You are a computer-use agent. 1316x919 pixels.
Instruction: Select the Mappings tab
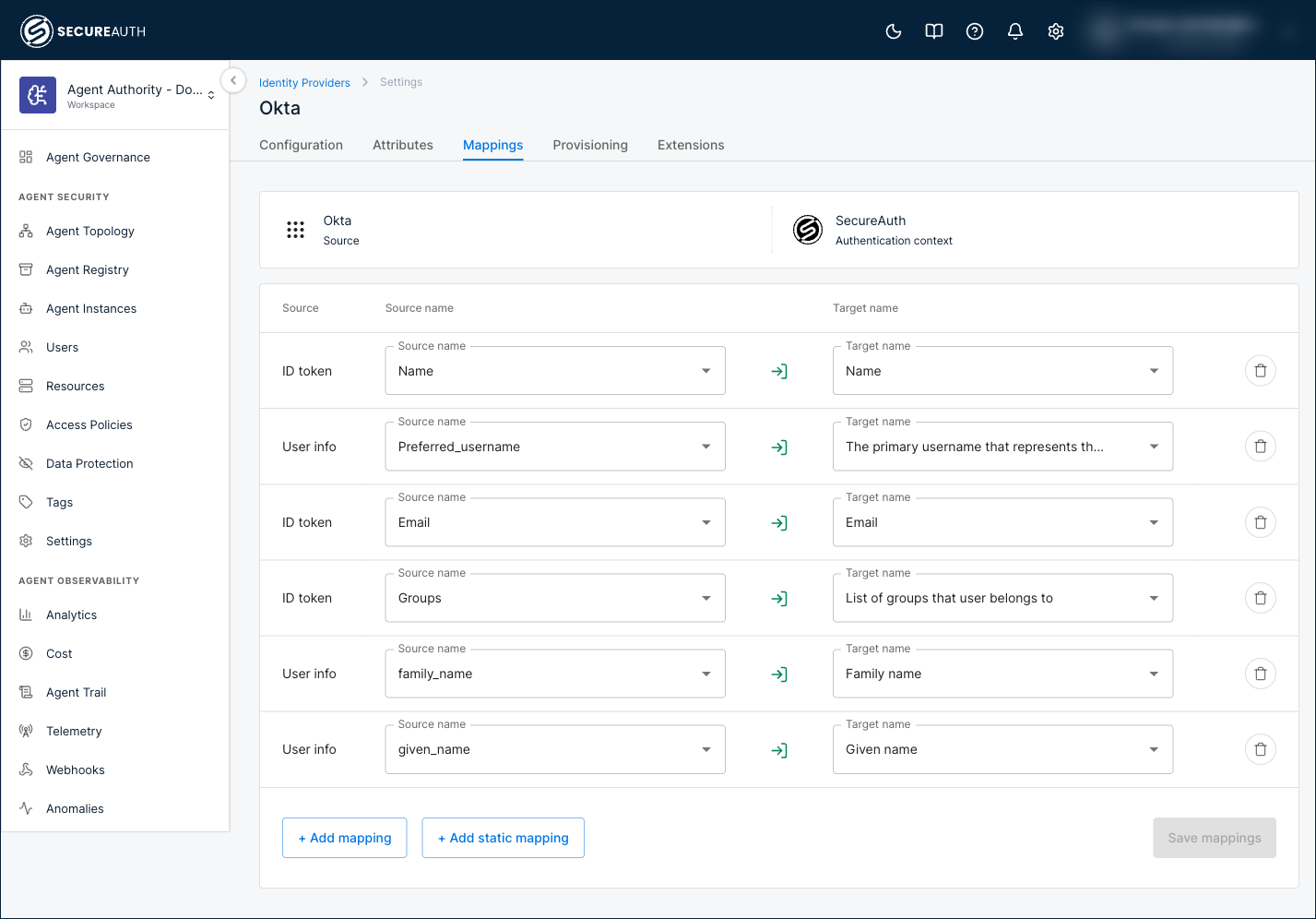pyautogui.click(x=492, y=145)
